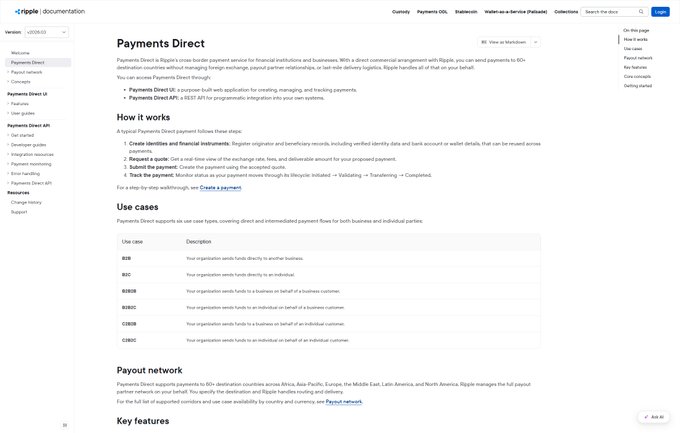680x433 pixels.
Task: Open the Welcome page in the sidebar
Action: click(x=20, y=53)
